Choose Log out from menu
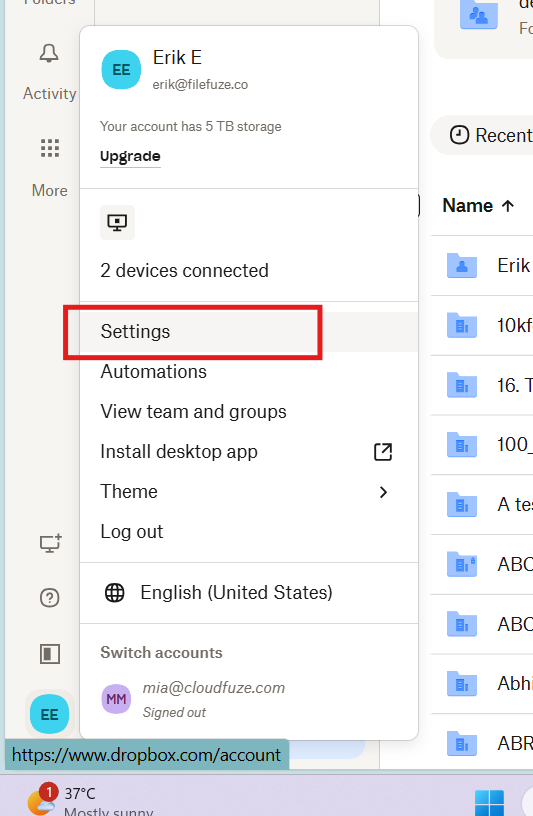The width and height of the screenshot is (533, 816). [x=249, y=532]
